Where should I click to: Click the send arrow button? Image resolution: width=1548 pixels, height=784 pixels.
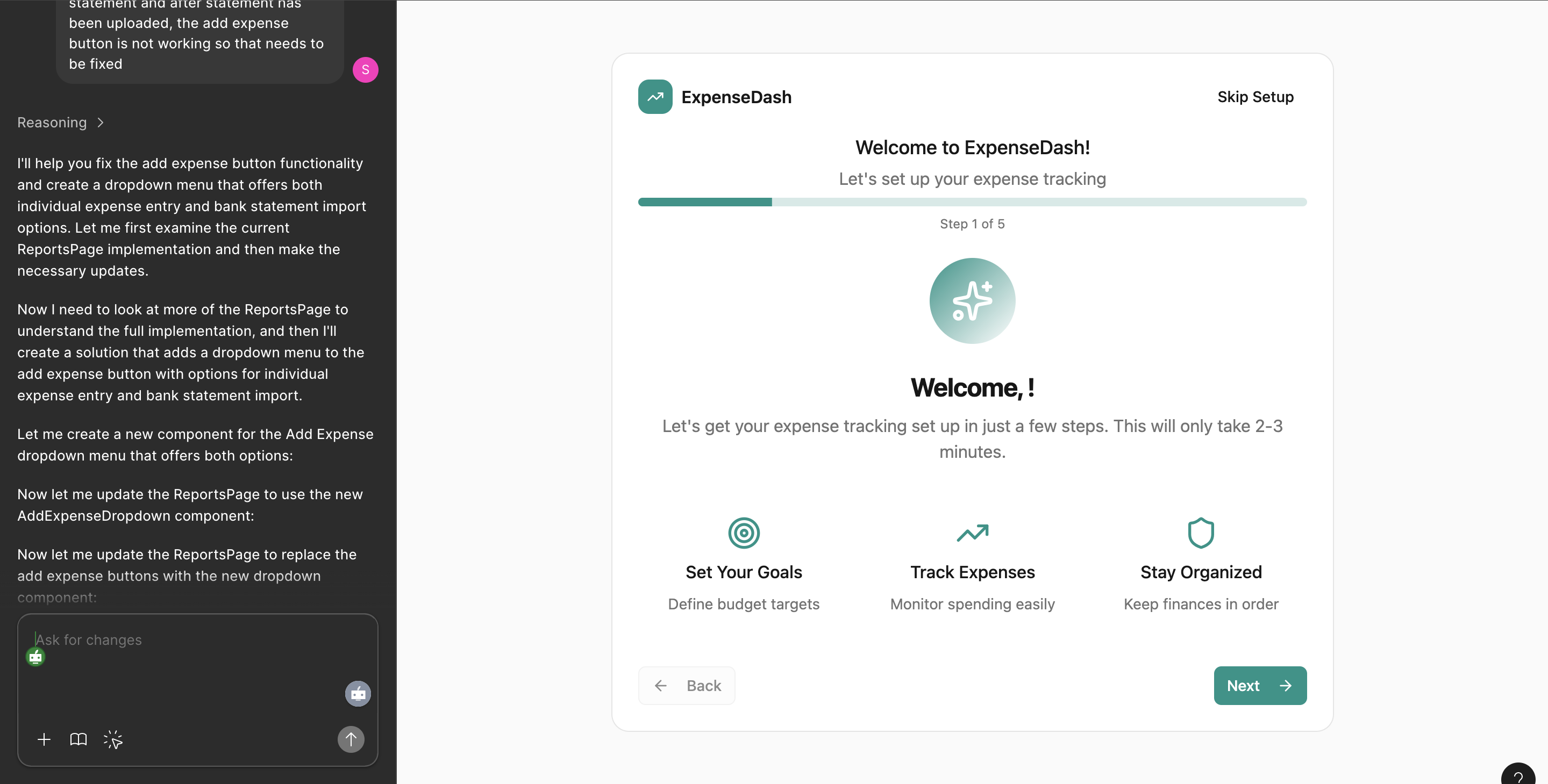coord(351,739)
